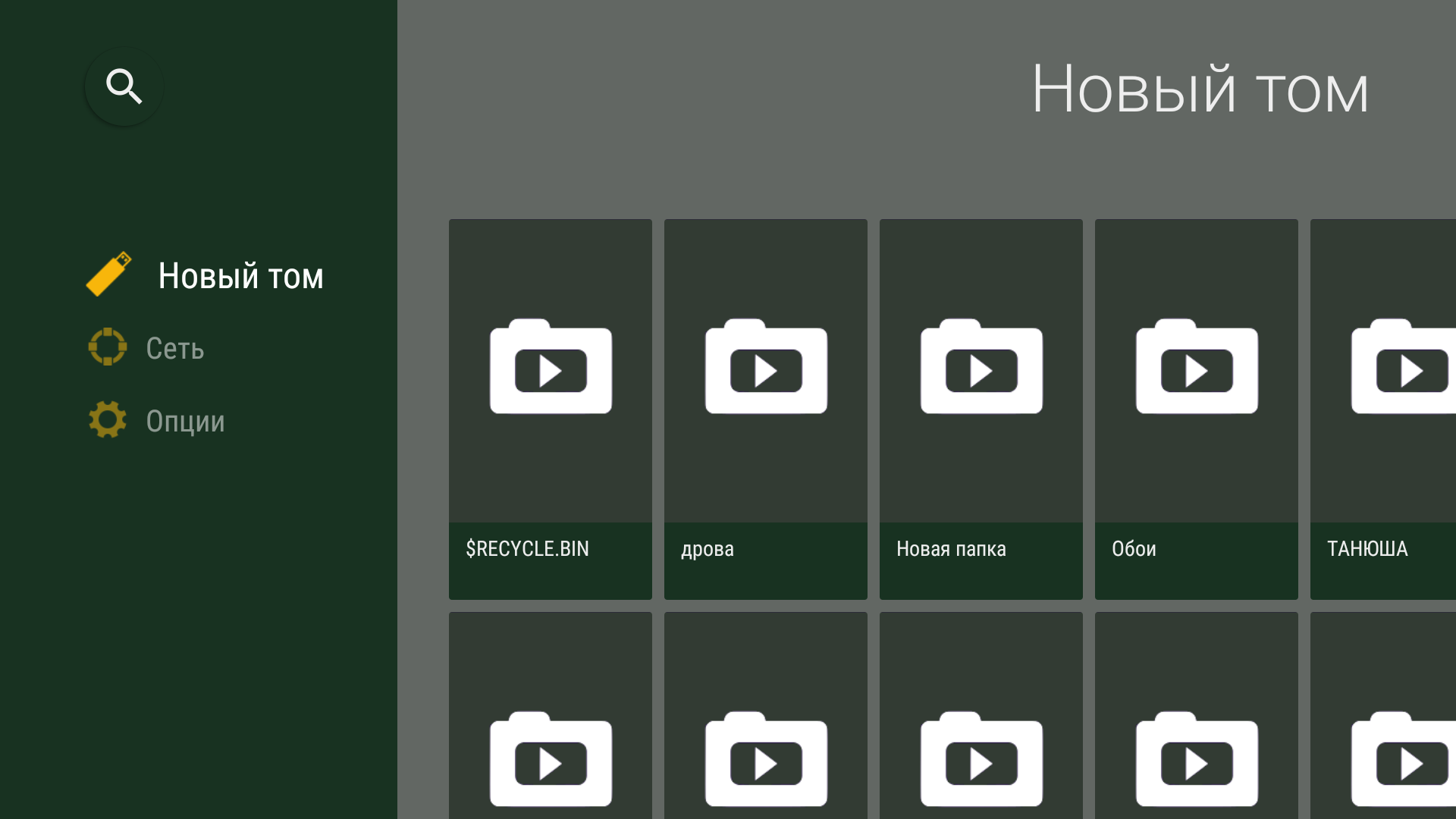Click the $RECYCLE.BIN label
Viewport: 1456px width, 819px height.
[527, 549]
